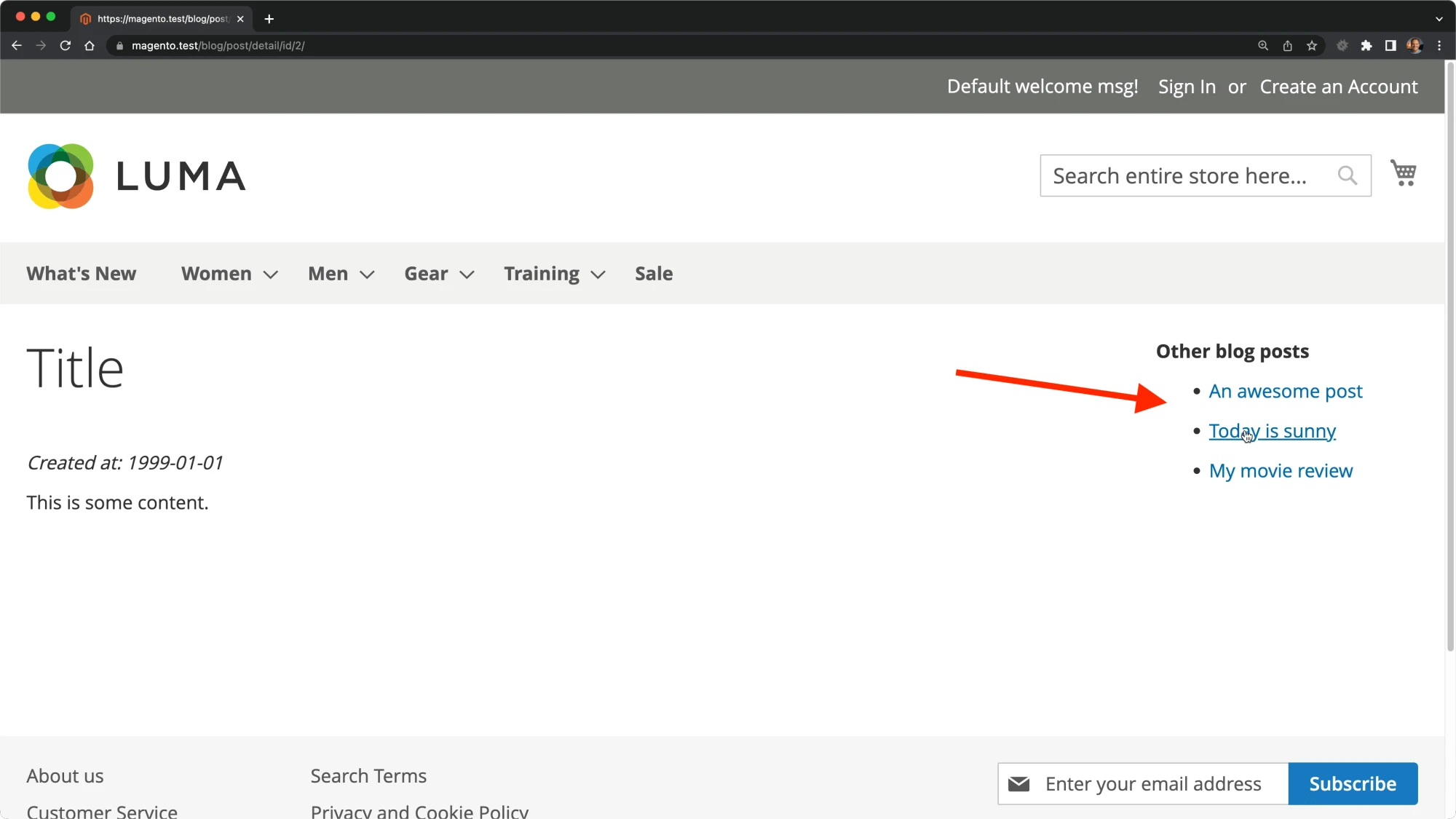Screen dimensions: 1456x819
Task: Click the shopping cart icon
Action: tap(1403, 173)
